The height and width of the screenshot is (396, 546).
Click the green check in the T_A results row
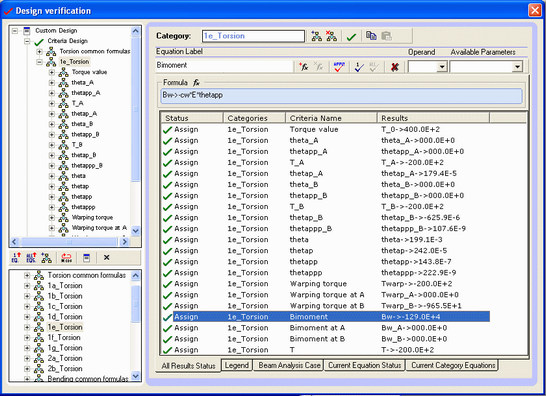[x=167, y=163]
